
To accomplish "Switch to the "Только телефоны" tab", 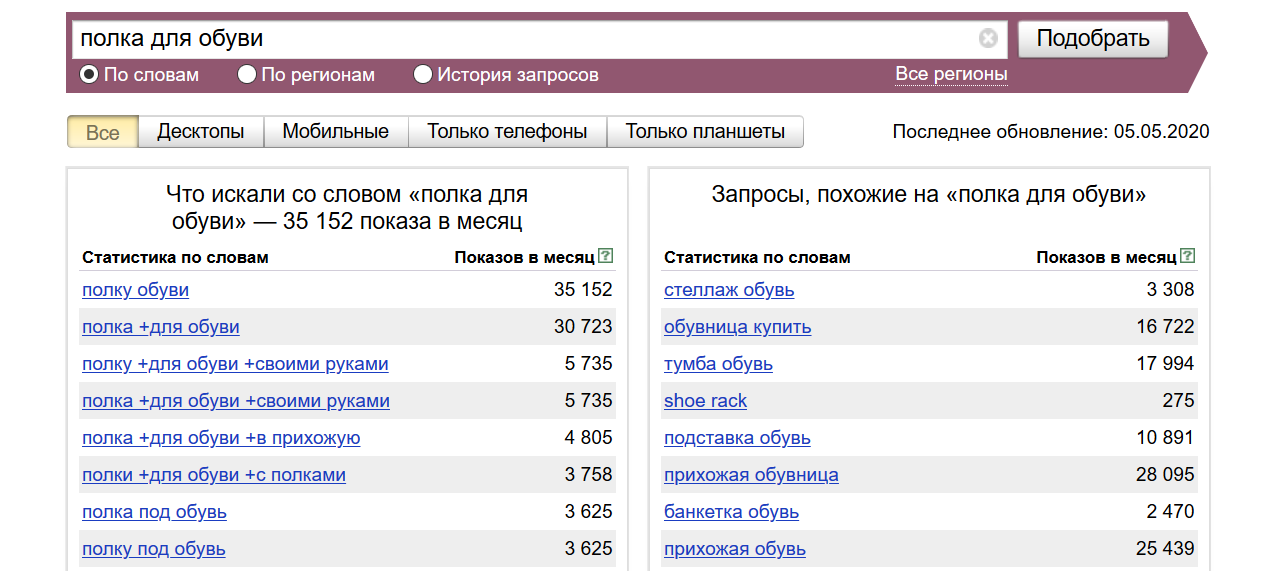I will [507, 132].
